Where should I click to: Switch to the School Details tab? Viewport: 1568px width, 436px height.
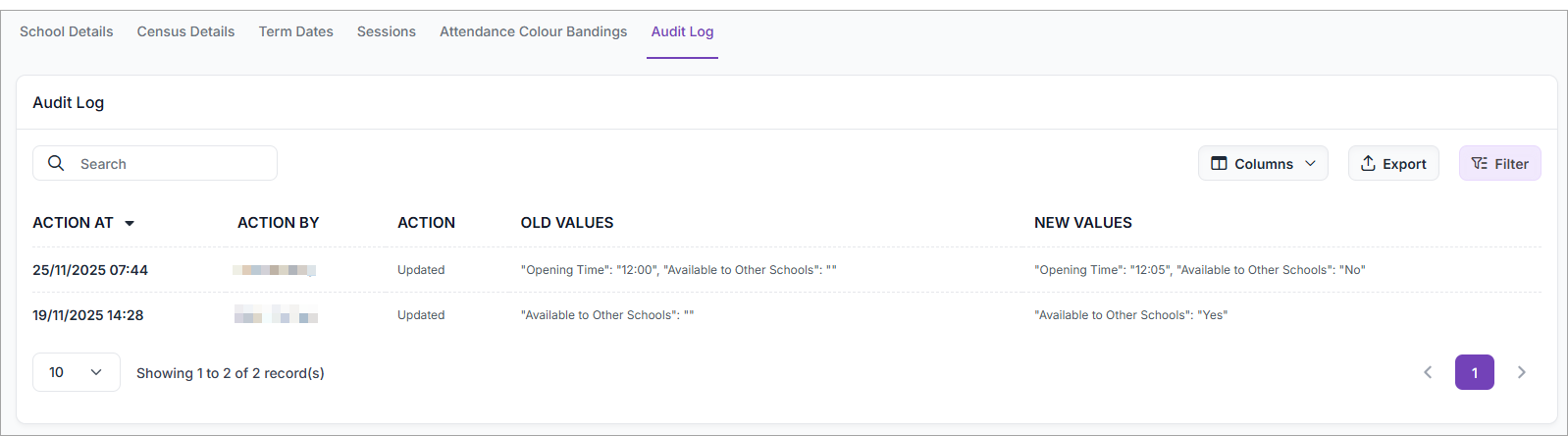pyautogui.click(x=67, y=31)
